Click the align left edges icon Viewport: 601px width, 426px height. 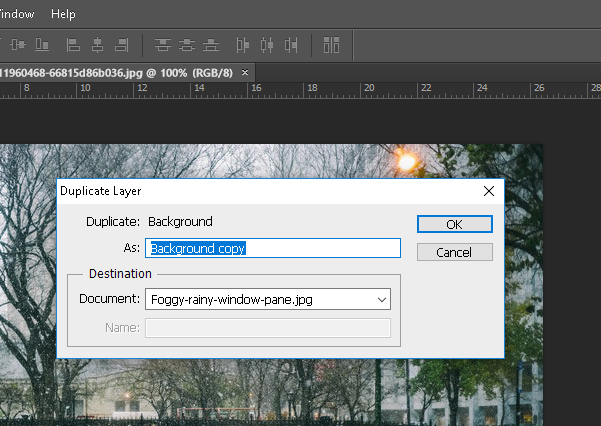point(73,45)
